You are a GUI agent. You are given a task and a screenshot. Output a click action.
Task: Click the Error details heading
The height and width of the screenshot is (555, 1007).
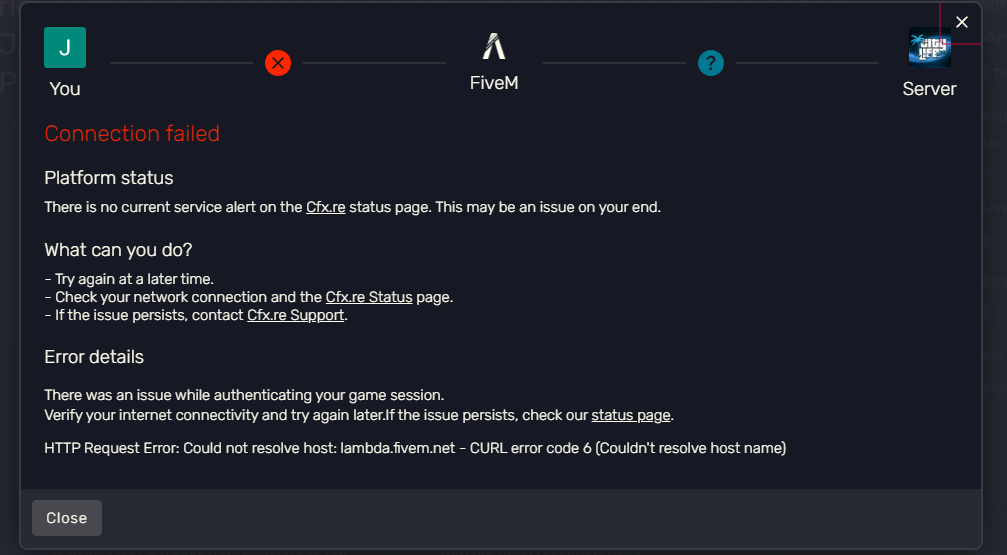point(94,357)
